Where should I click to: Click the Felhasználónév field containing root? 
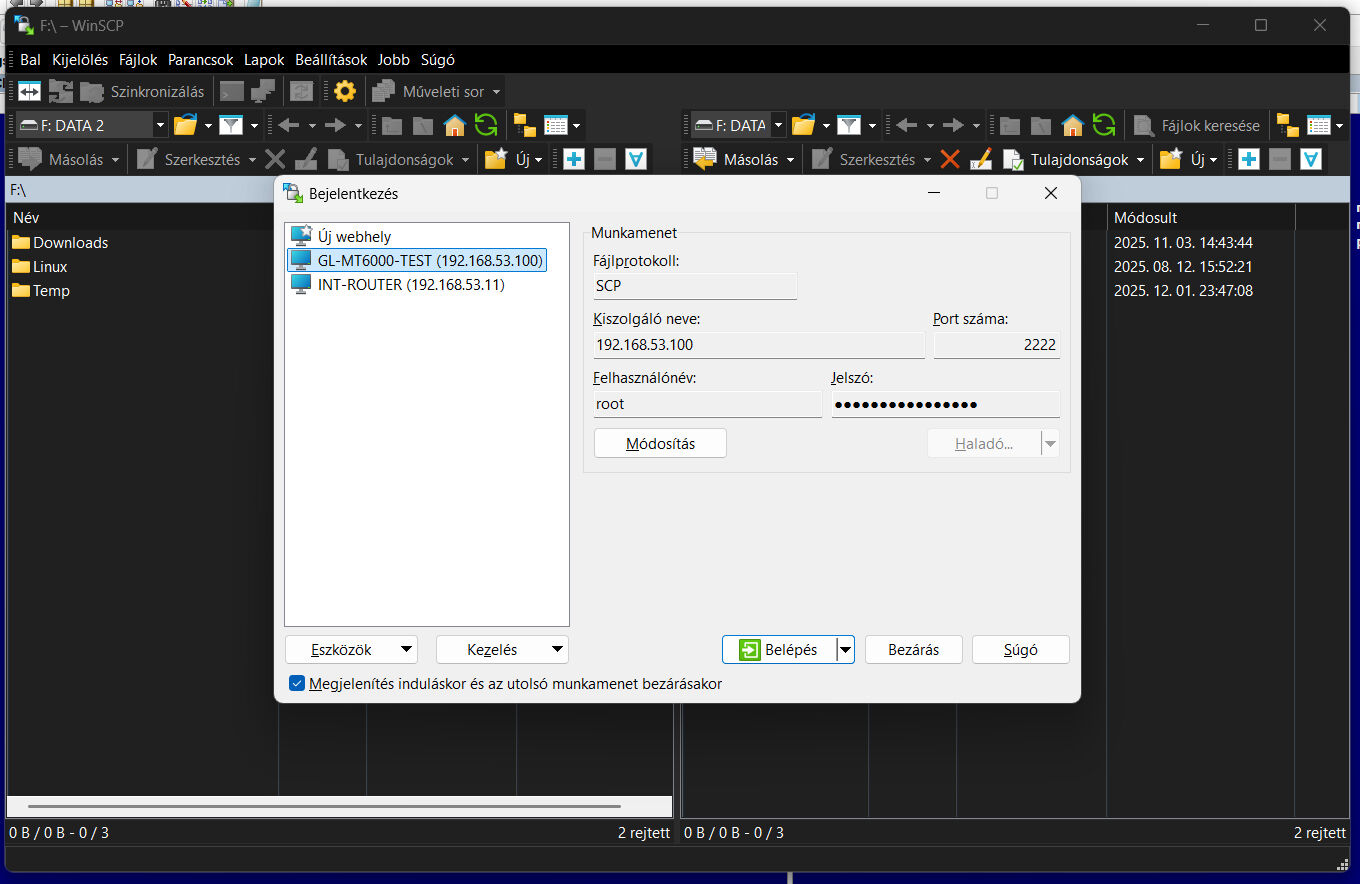[707, 404]
